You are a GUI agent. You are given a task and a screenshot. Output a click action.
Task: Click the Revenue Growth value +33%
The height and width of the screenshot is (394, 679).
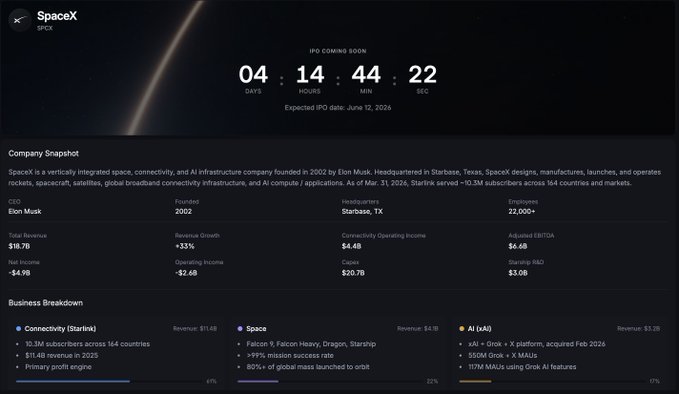pos(185,246)
